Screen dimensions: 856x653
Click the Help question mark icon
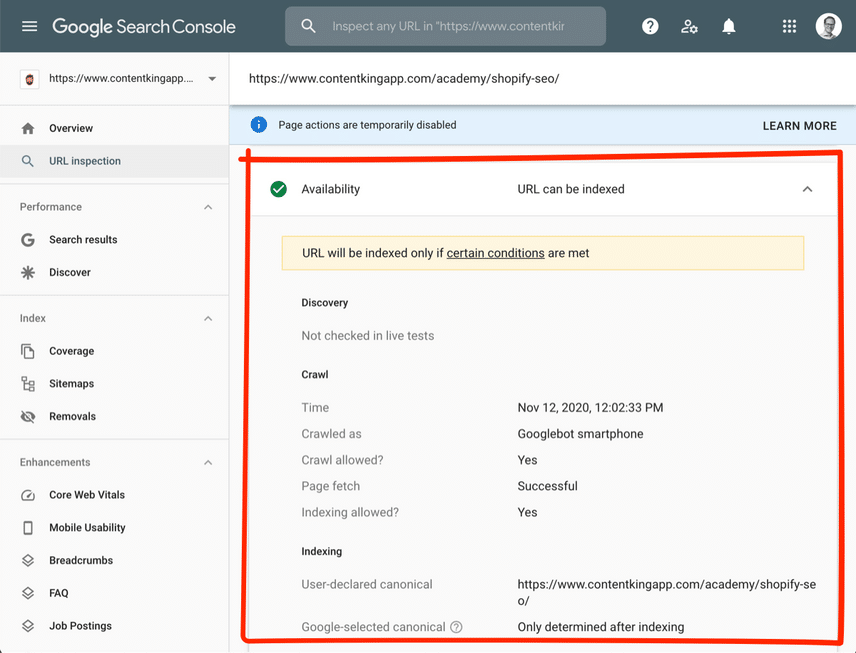click(650, 26)
